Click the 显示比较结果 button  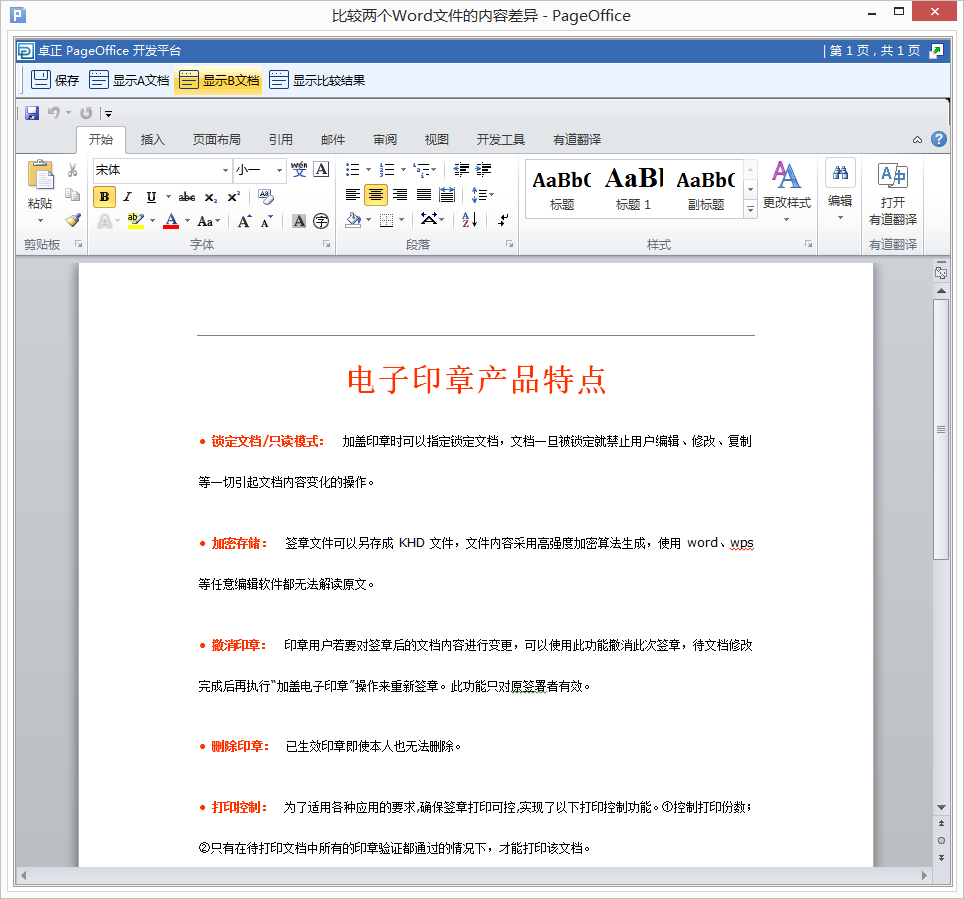tap(317, 81)
